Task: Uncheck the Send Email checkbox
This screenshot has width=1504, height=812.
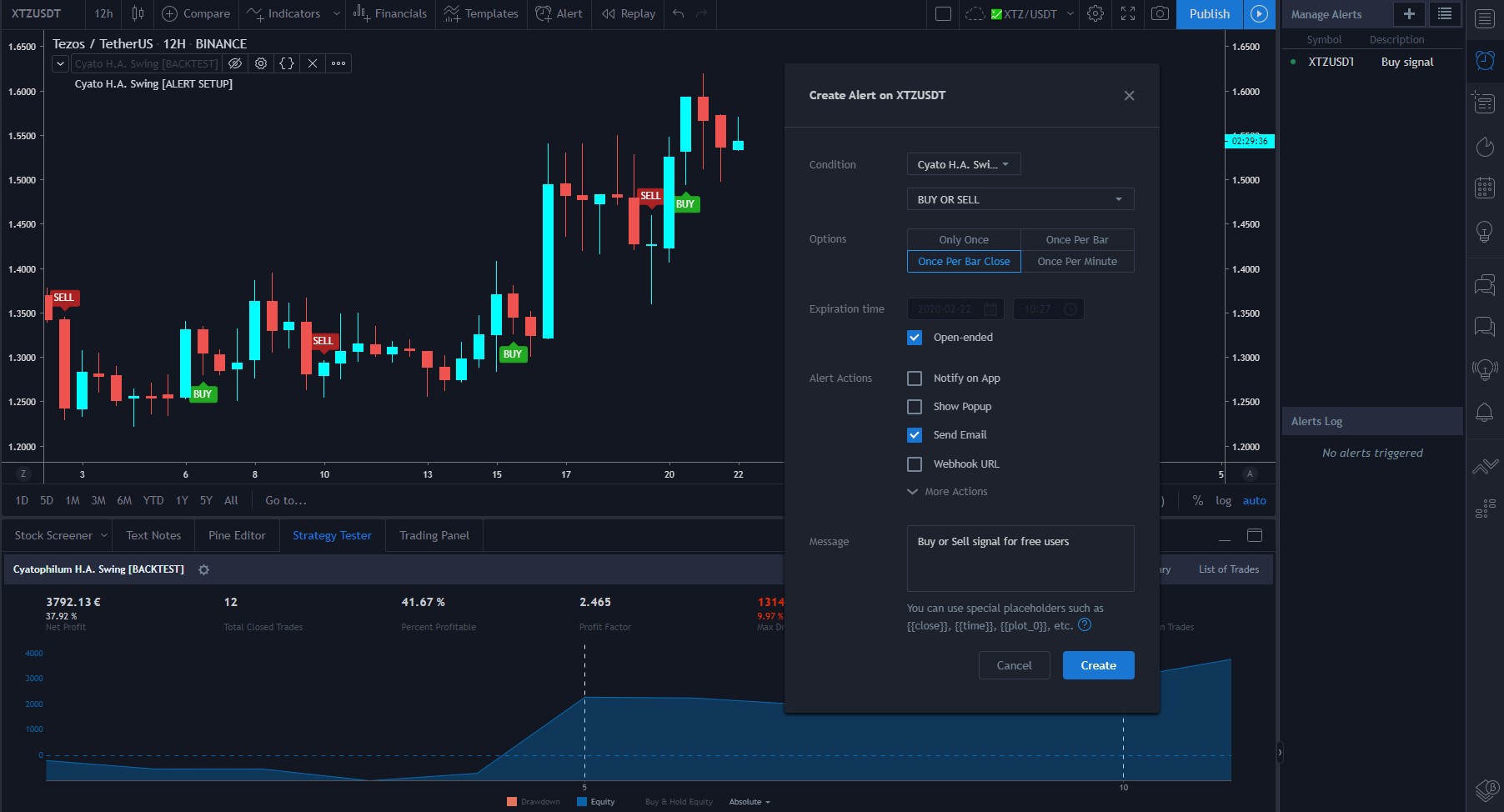Action: click(915, 435)
